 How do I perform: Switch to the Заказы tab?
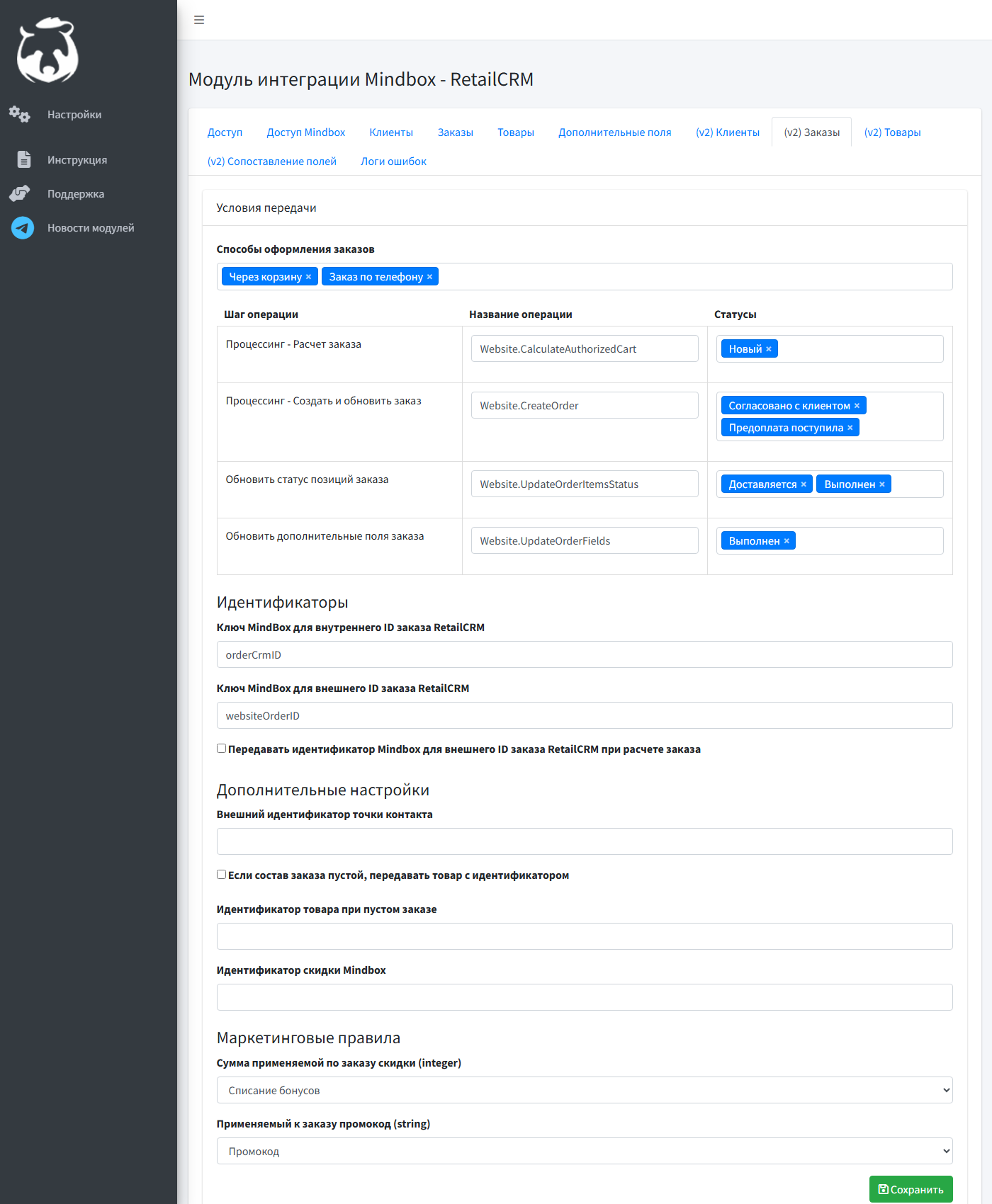(456, 132)
